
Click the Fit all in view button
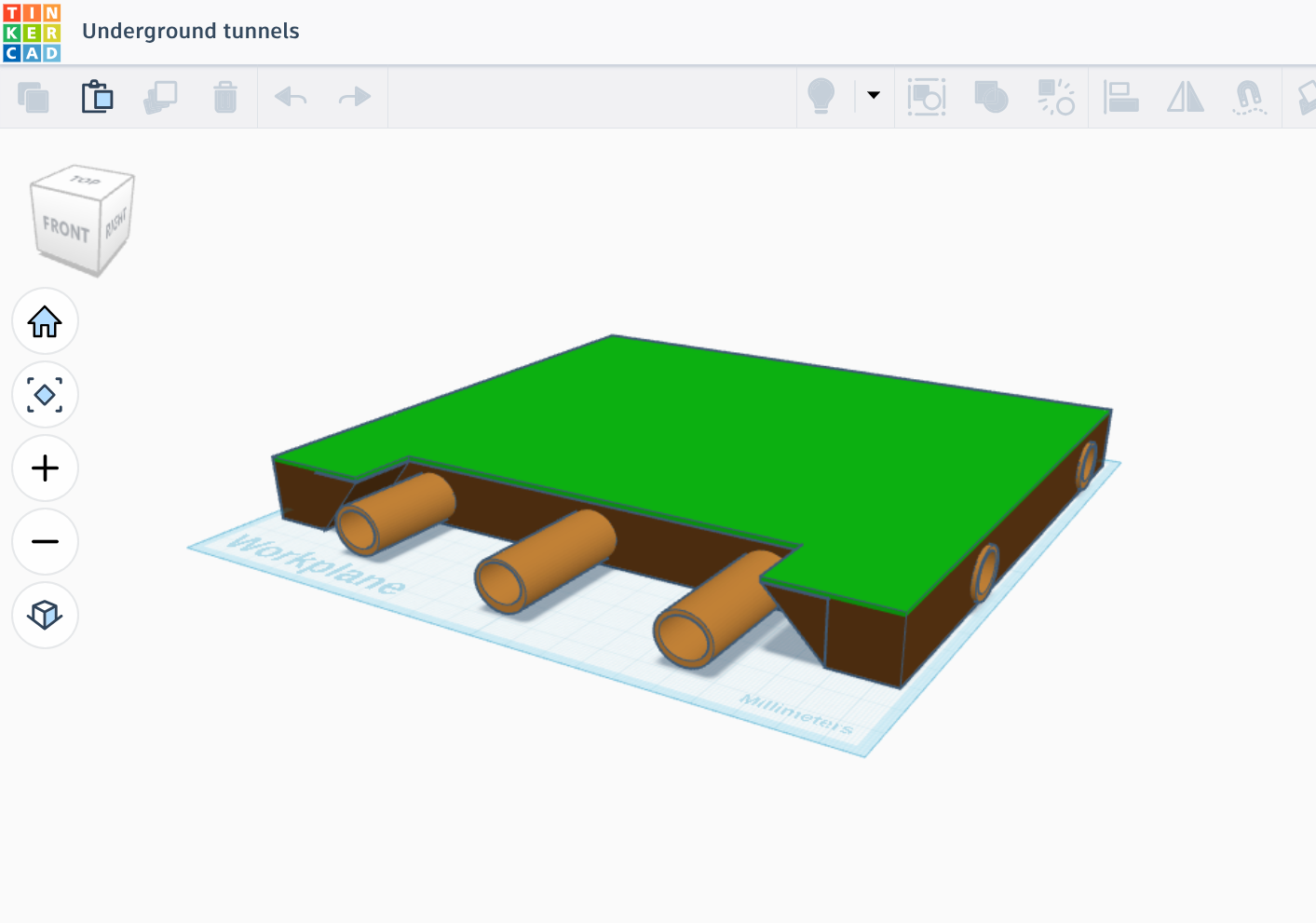point(45,395)
